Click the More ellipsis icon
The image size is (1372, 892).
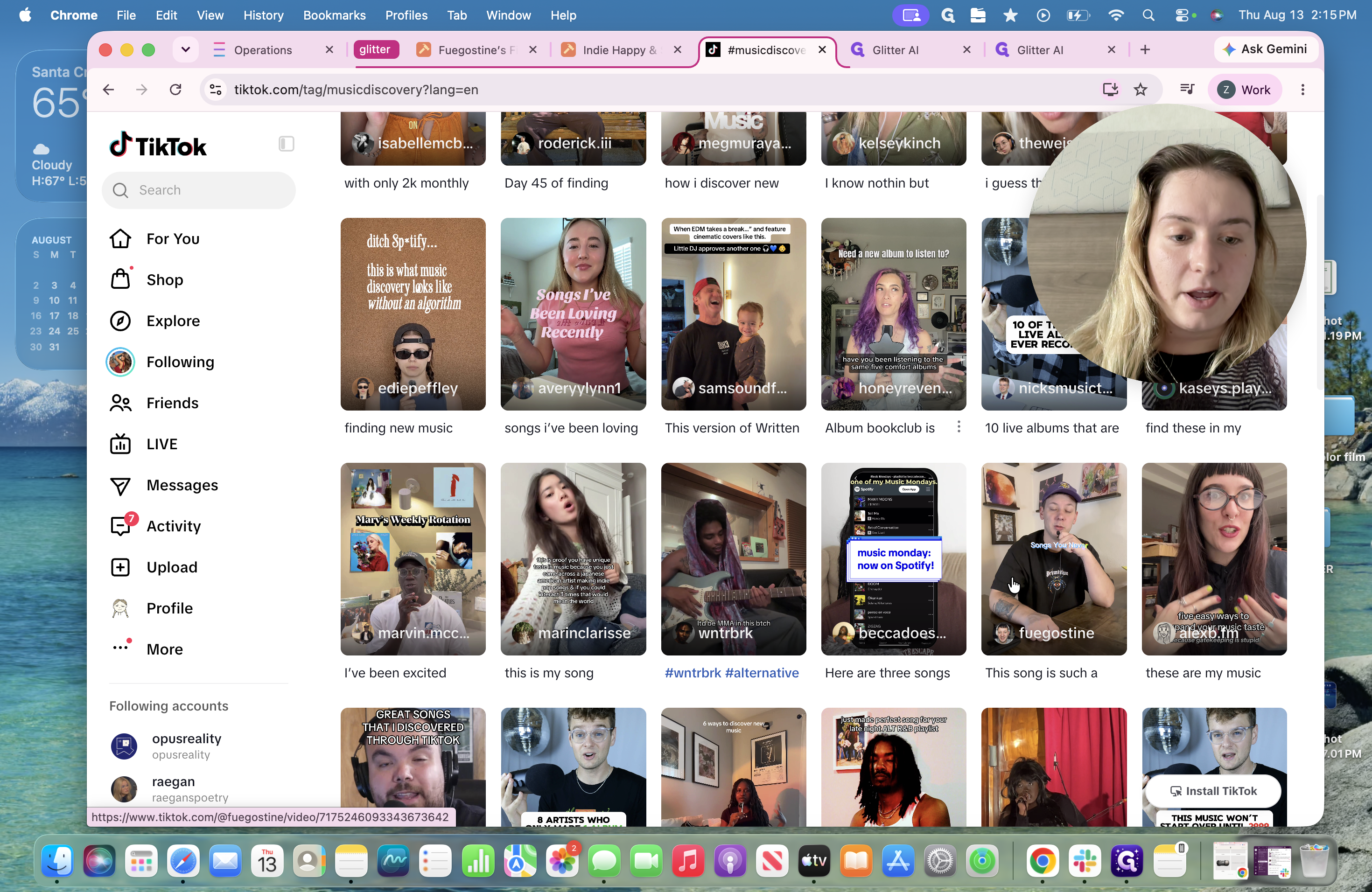[x=120, y=648]
